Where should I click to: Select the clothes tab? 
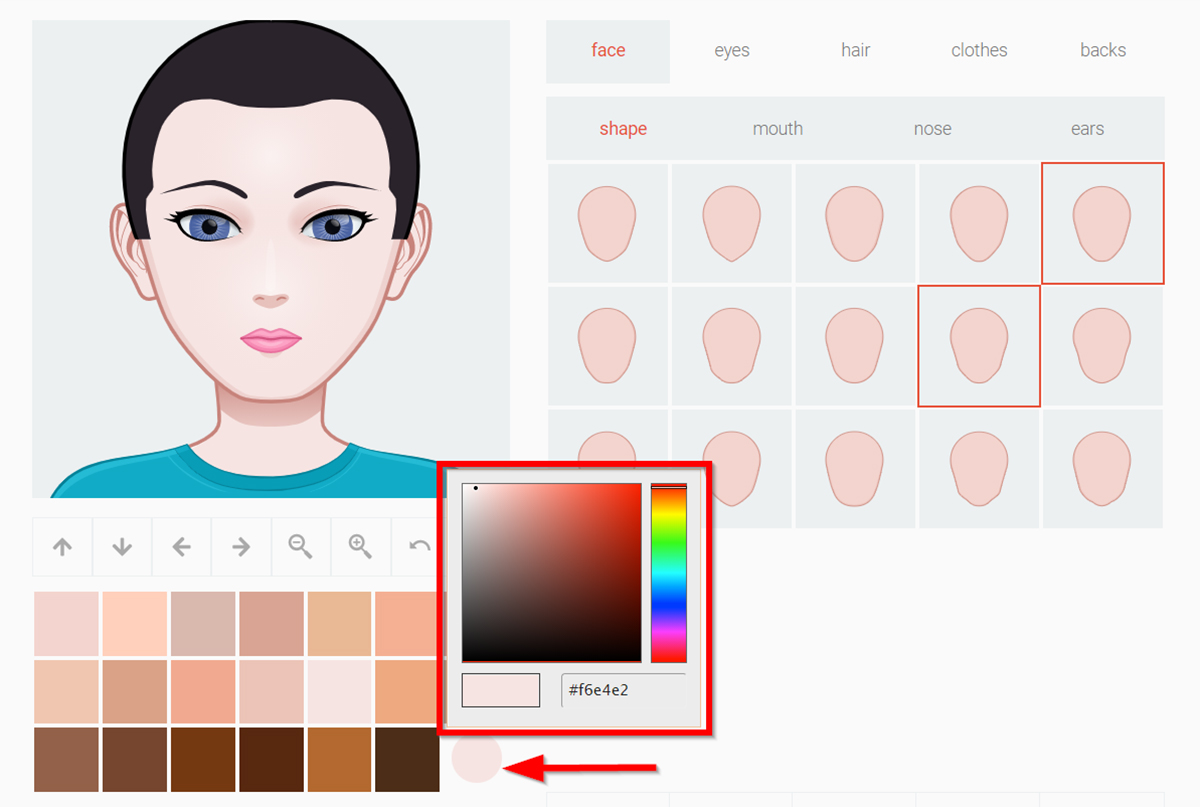point(978,50)
